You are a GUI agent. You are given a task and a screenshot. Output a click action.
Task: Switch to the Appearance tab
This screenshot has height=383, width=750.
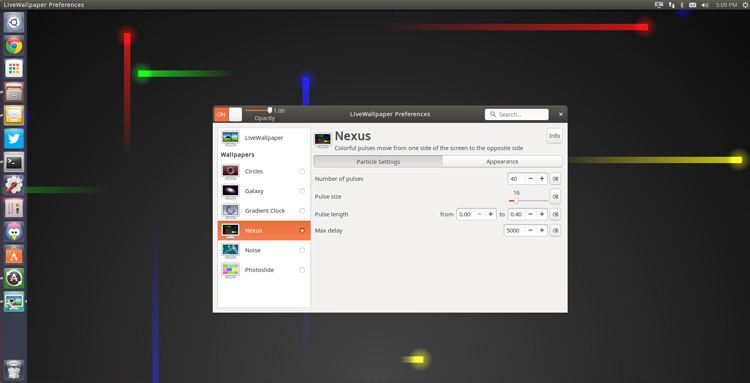[x=502, y=162]
